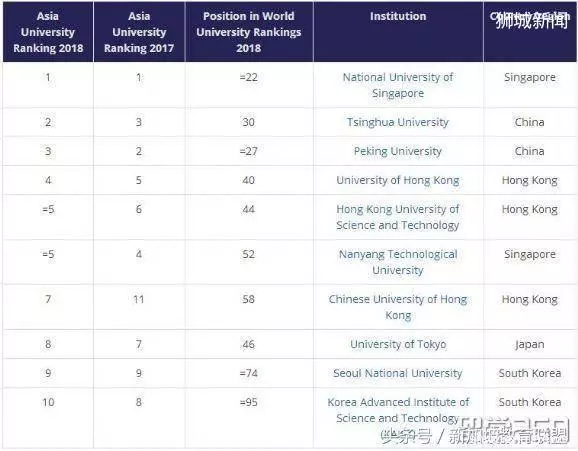The width and height of the screenshot is (578, 451).
Task: Select the Japan country cell
Action: coord(530,344)
